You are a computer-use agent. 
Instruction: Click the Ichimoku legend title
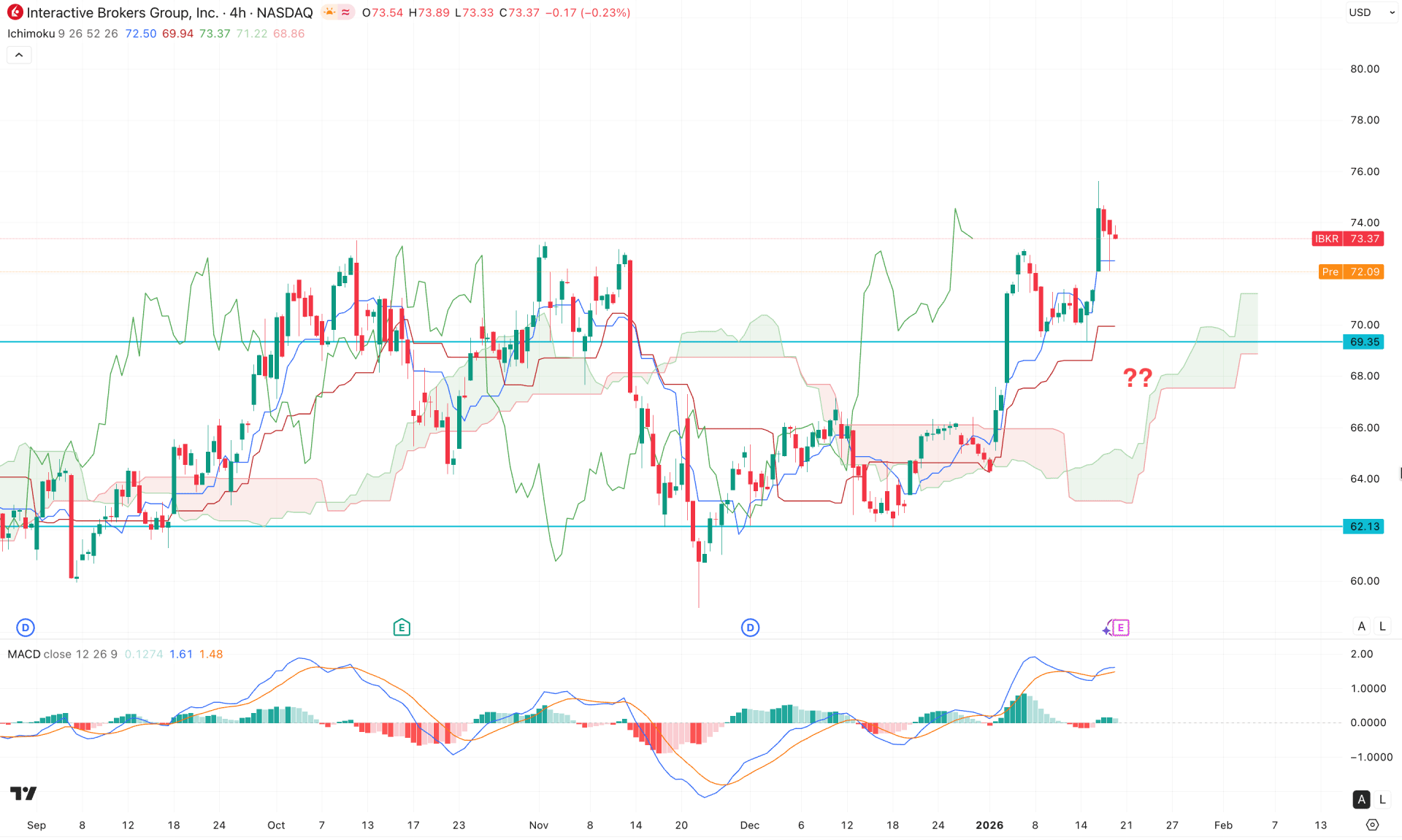tap(31, 34)
